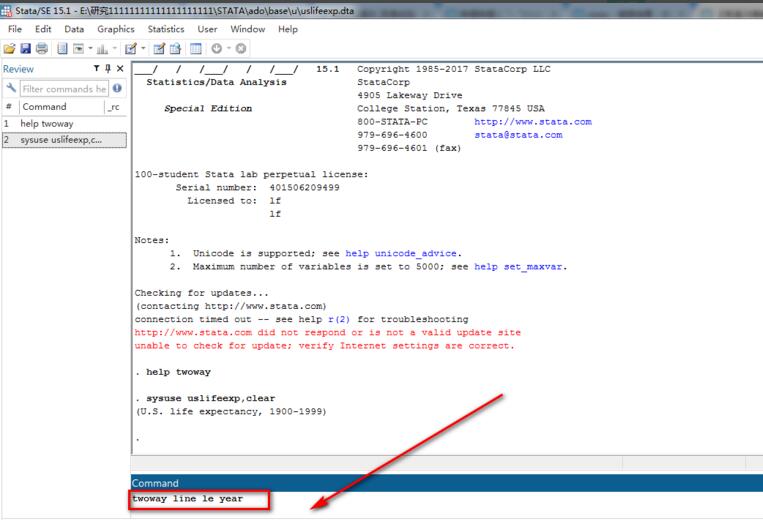Open the http://www.stata.com link
This screenshot has height=523, width=763.
pos(533,122)
